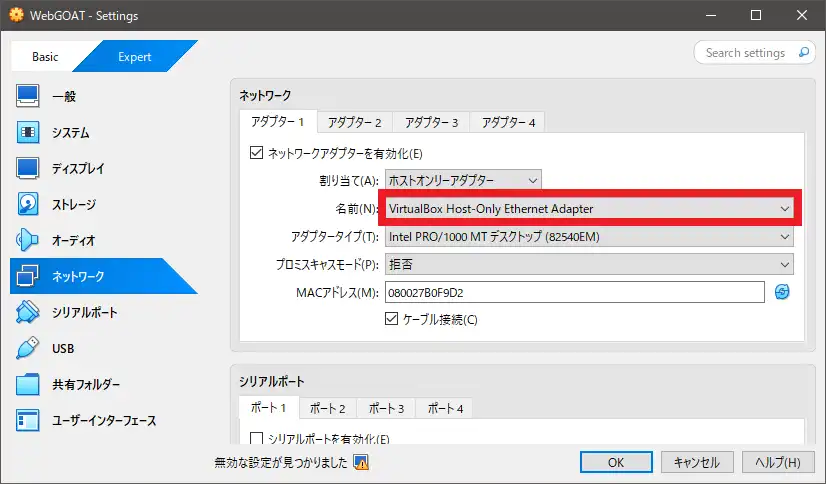Click the ユーザーインターフェース window icon
The height and width of the screenshot is (484, 826).
[27, 420]
